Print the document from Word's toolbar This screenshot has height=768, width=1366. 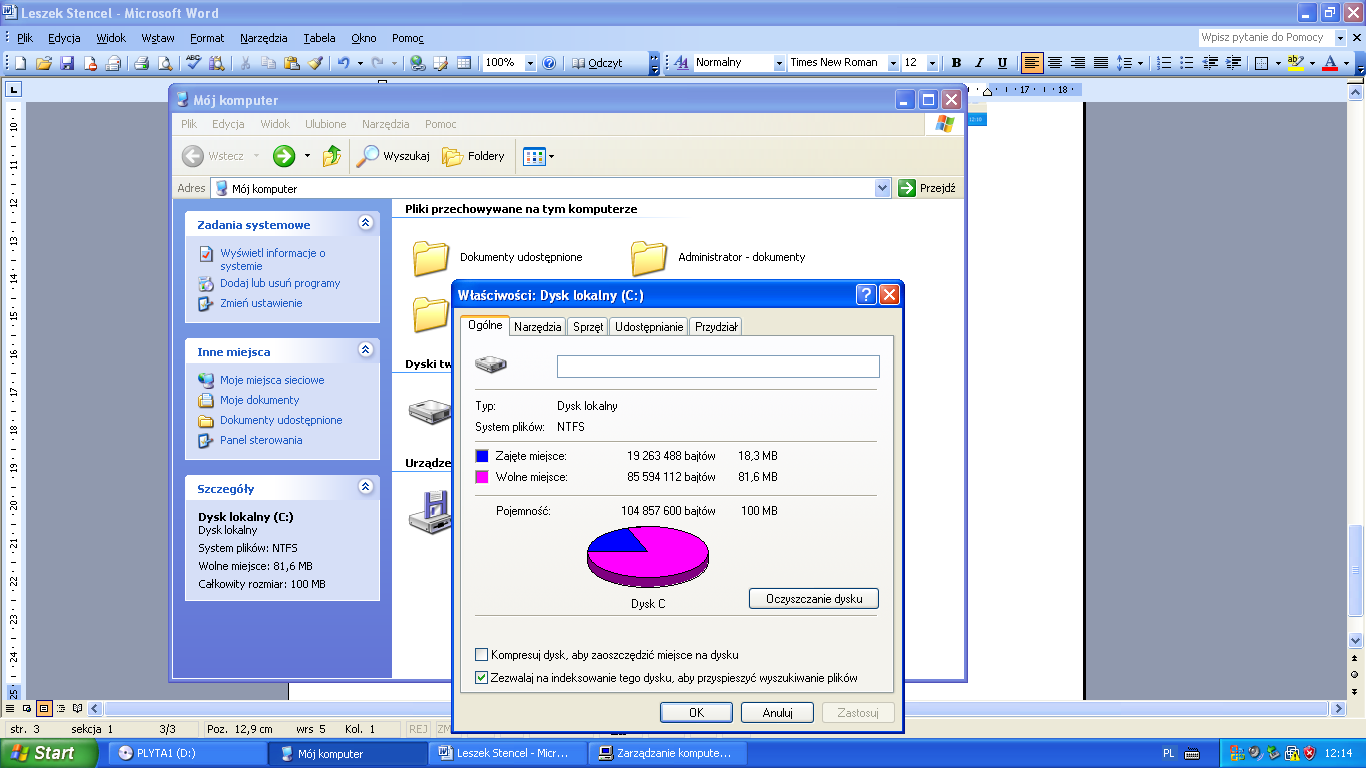(142, 63)
